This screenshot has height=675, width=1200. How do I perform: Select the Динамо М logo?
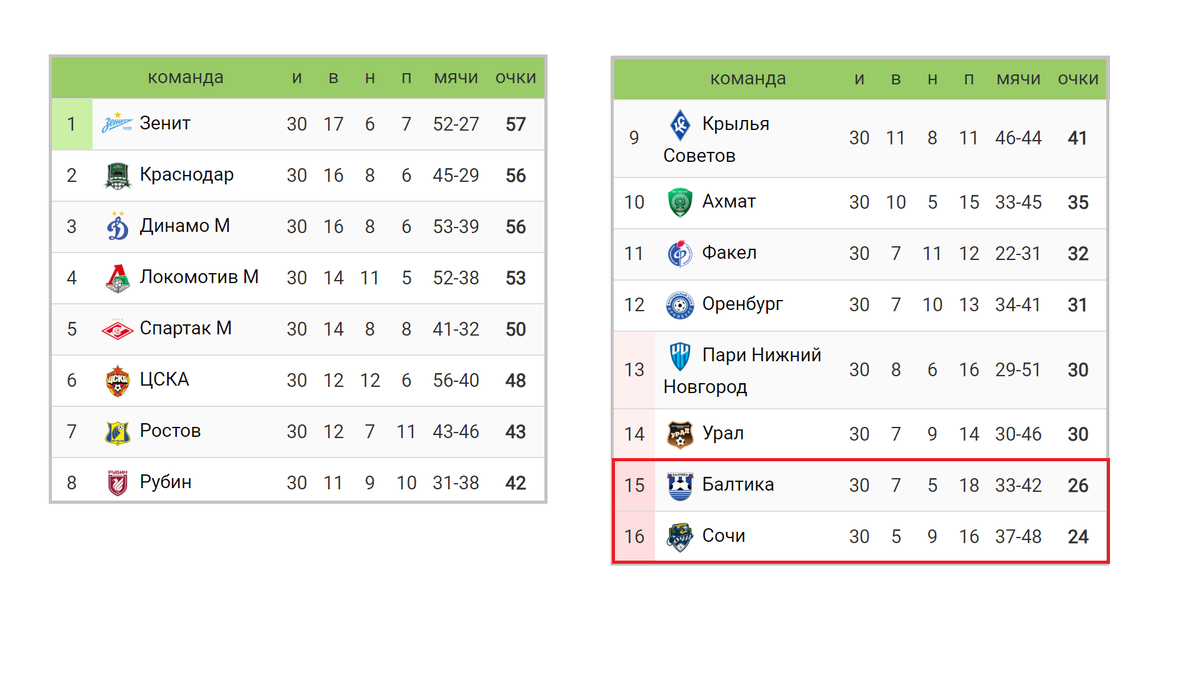coord(117,227)
